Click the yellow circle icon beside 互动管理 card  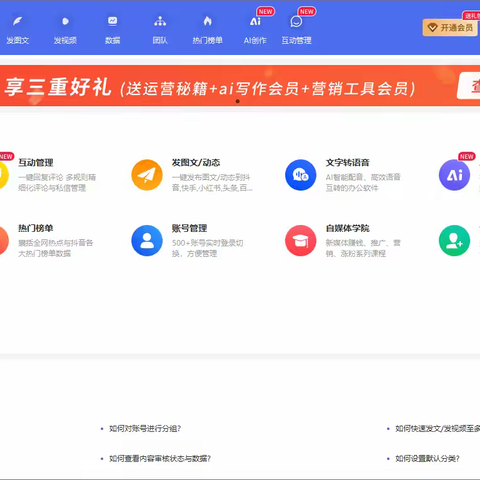click(x=4, y=175)
